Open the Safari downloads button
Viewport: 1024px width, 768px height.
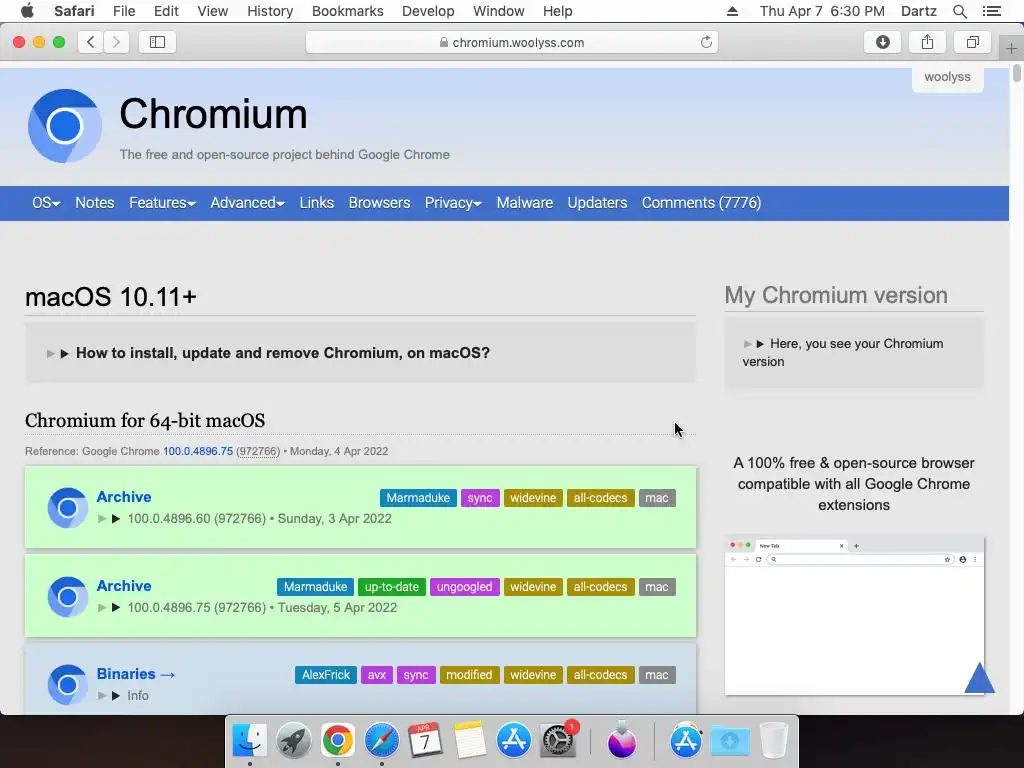(882, 42)
